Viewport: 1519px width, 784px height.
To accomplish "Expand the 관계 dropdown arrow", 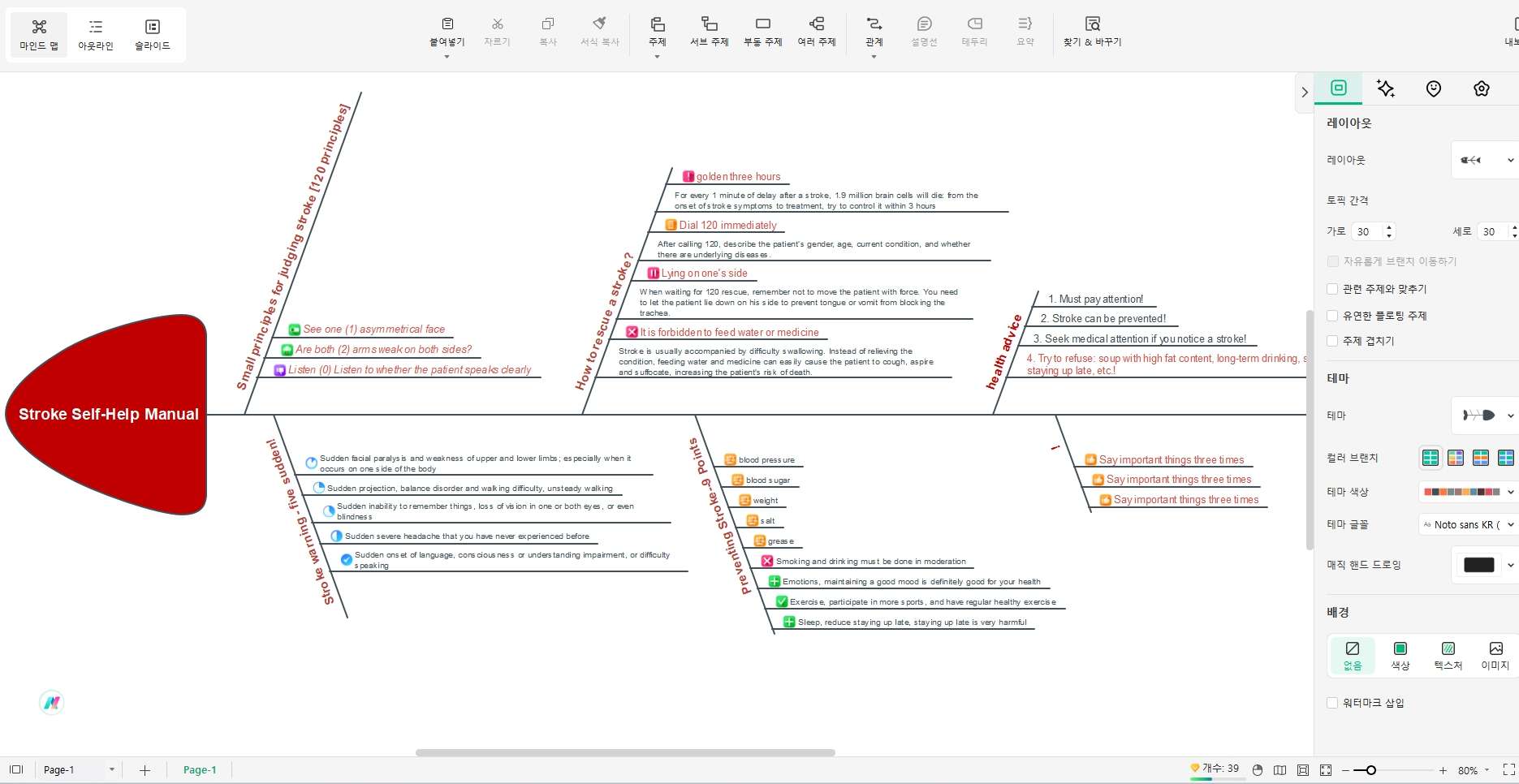I will click(x=874, y=57).
